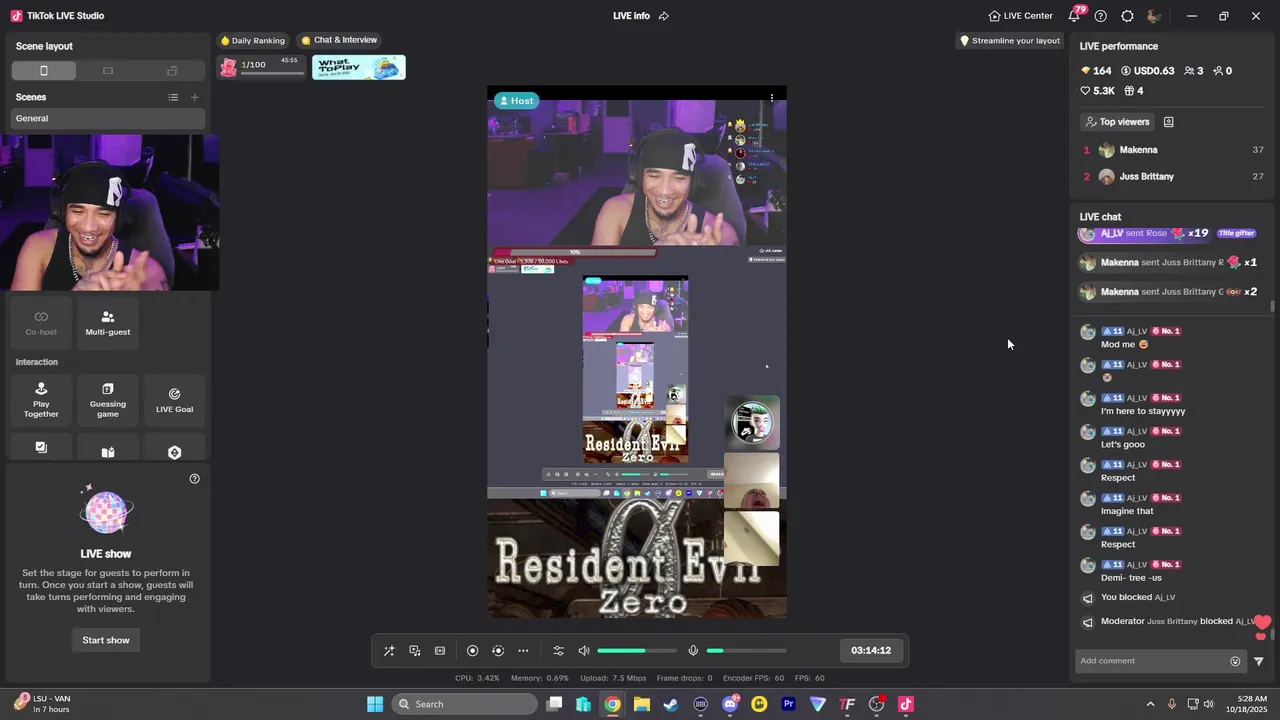The image size is (1280, 720).
Task: Click the 'I'm here to stayyyyy' chat message
Action: click(x=1143, y=411)
